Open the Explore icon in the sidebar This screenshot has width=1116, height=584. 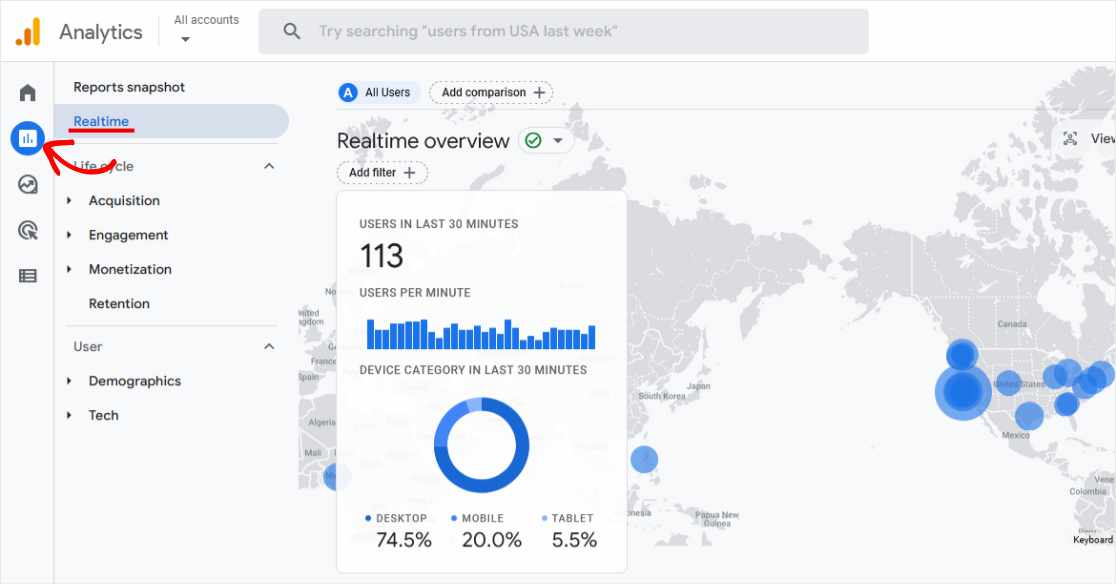click(27, 185)
